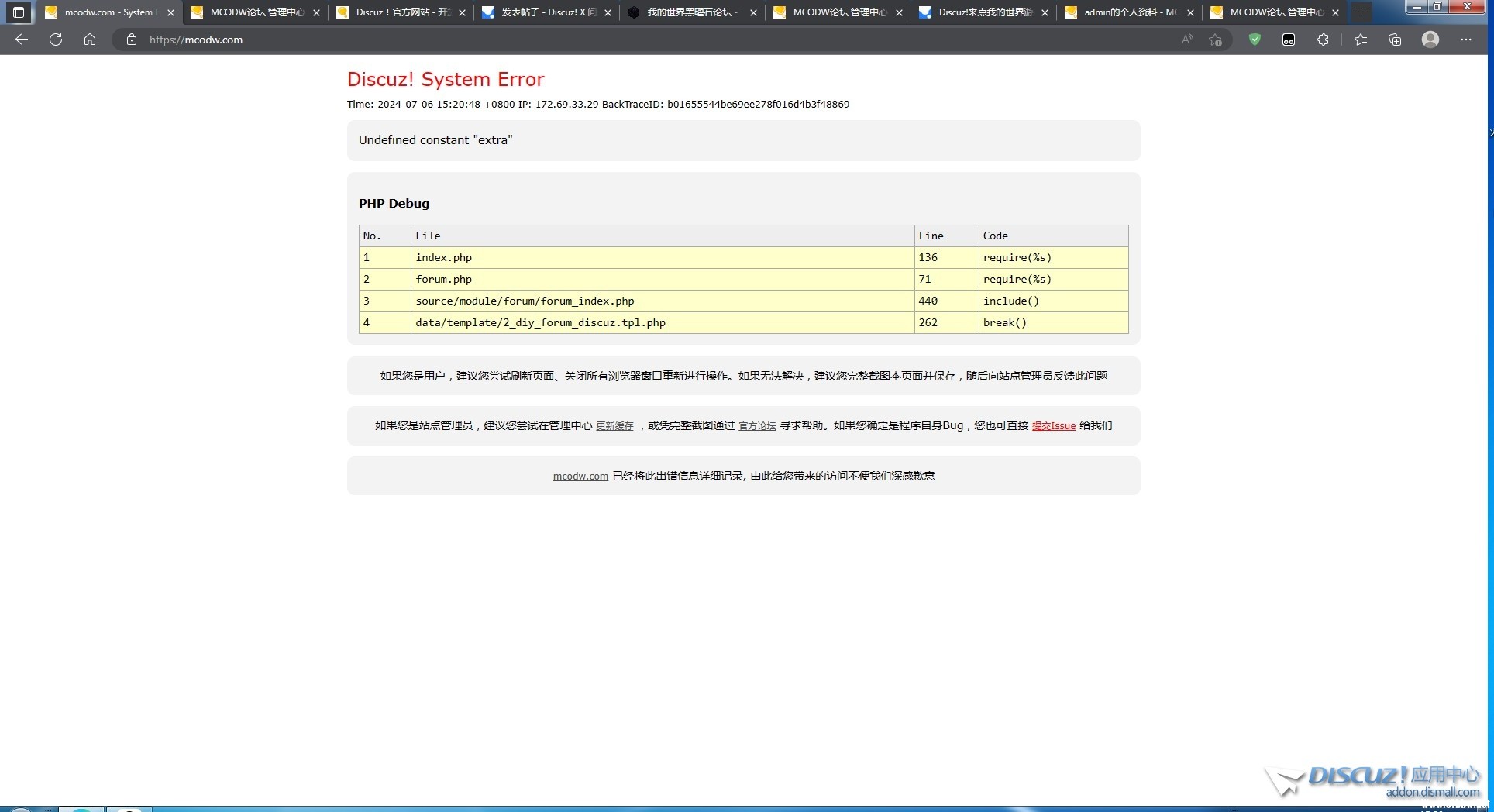Go to browser home page
The width and height of the screenshot is (1494, 812).
[x=90, y=40]
